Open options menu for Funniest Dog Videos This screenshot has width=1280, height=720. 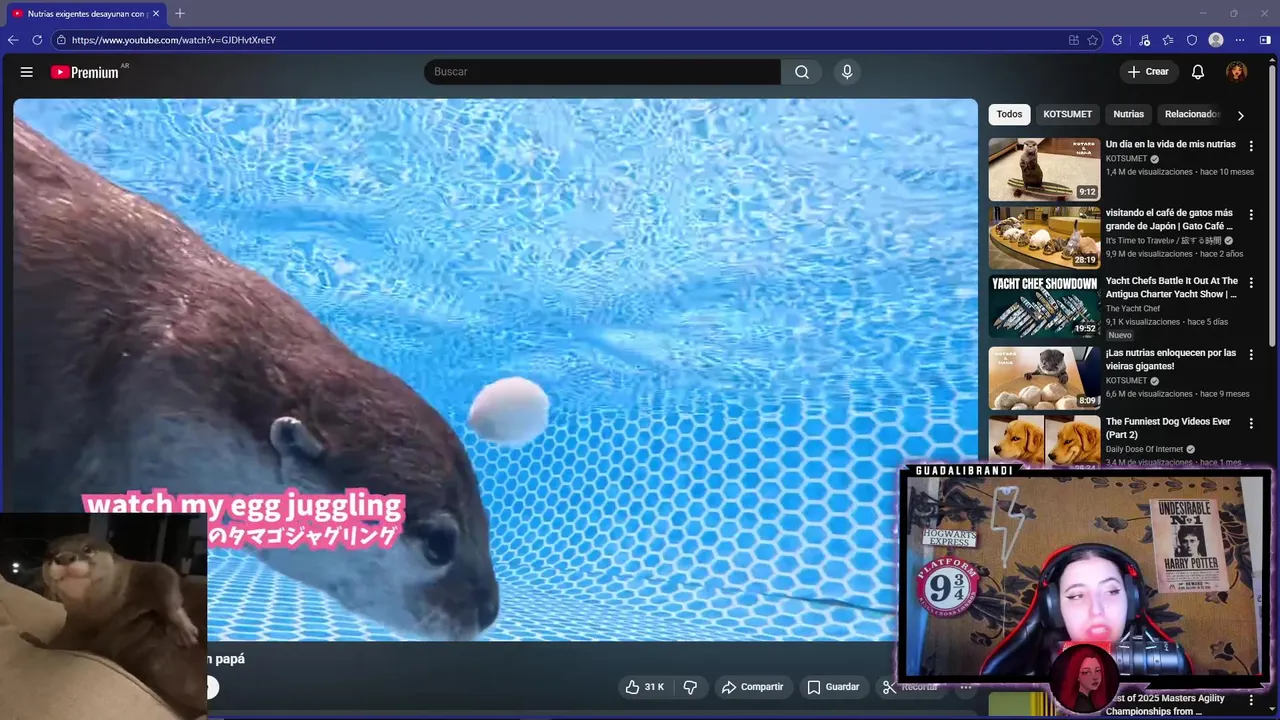(x=1251, y=423)
